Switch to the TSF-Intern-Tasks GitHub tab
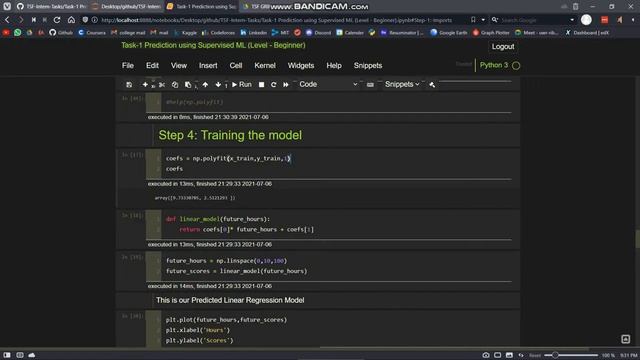Screen dimensions: 640x360 (x=51, y=7)
